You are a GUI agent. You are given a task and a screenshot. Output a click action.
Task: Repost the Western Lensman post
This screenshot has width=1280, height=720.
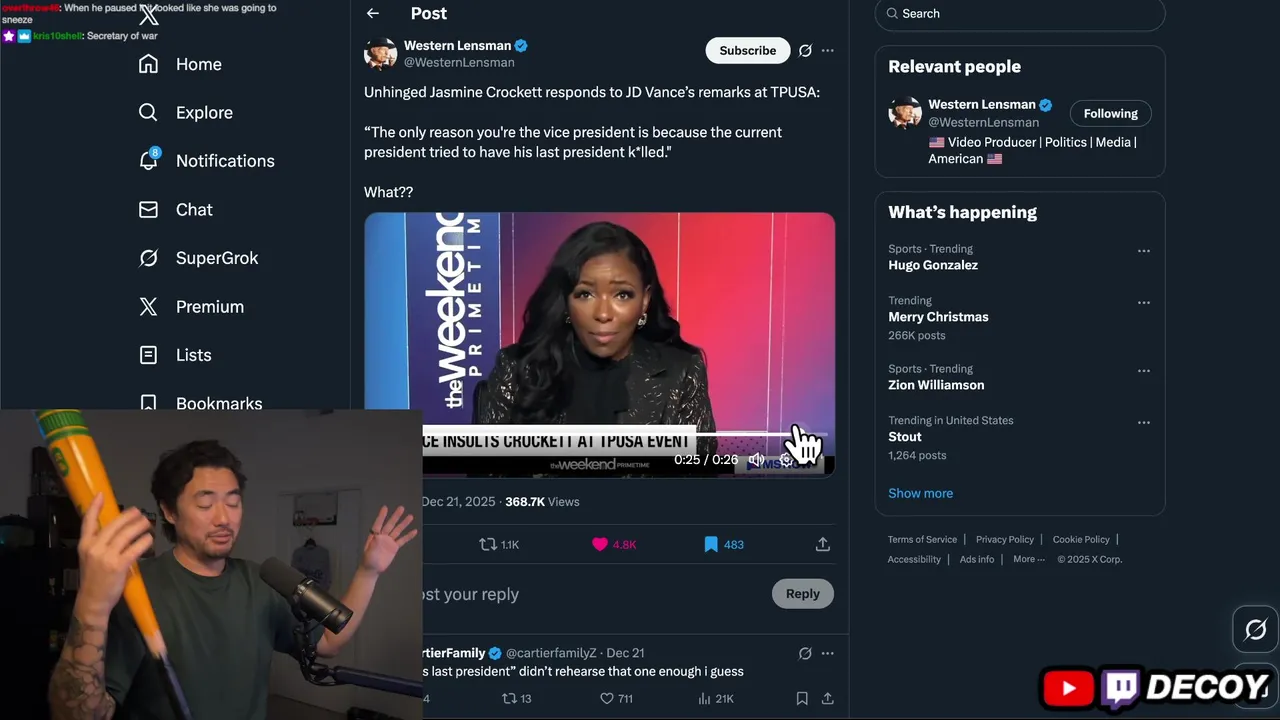(499, 544)
